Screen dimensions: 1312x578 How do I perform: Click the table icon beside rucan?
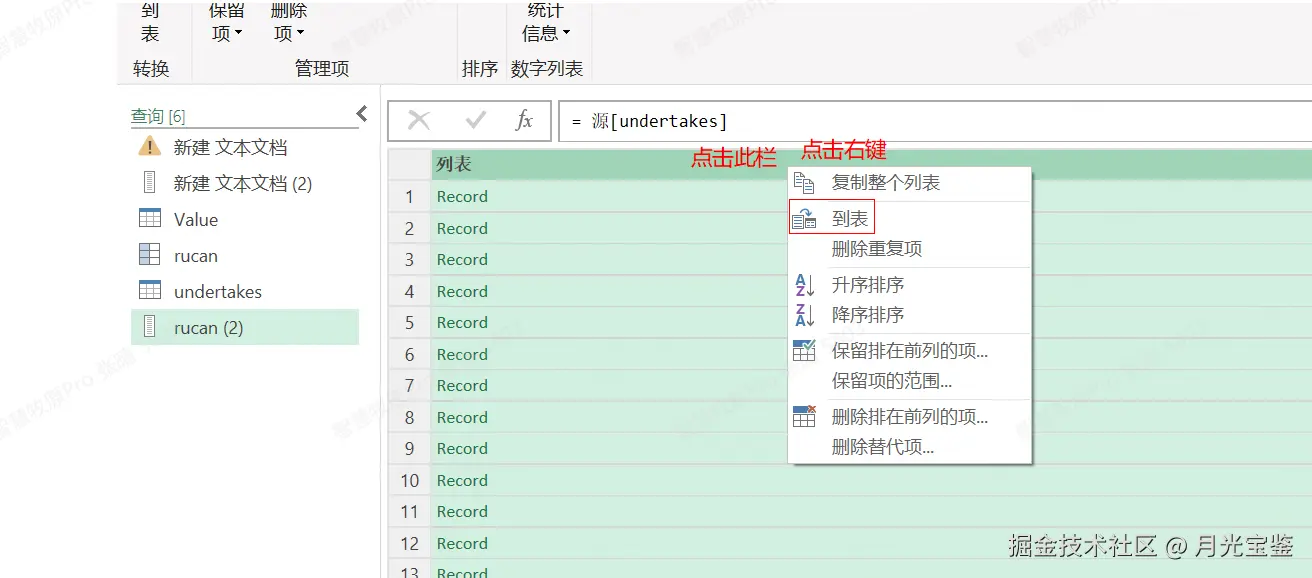click(x=149, y=255)
